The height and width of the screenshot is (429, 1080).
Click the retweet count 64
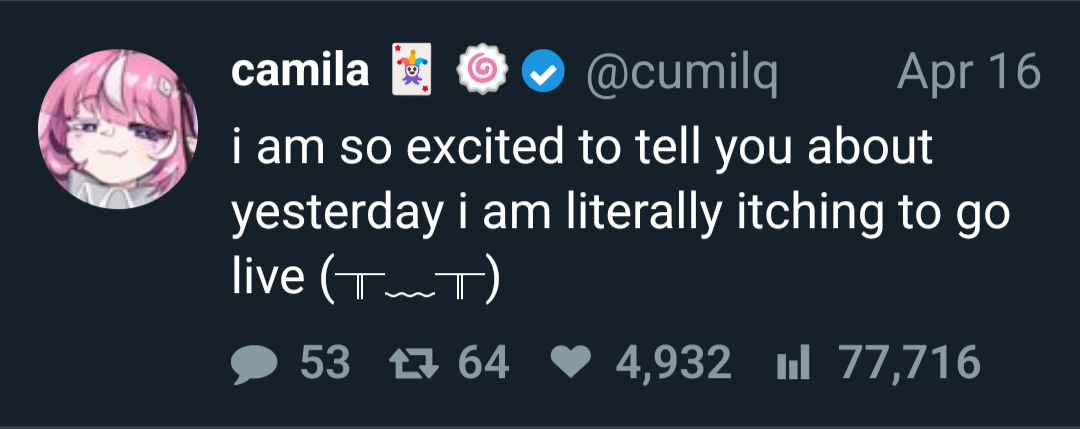pyautogui.click(x=483, y=363)
